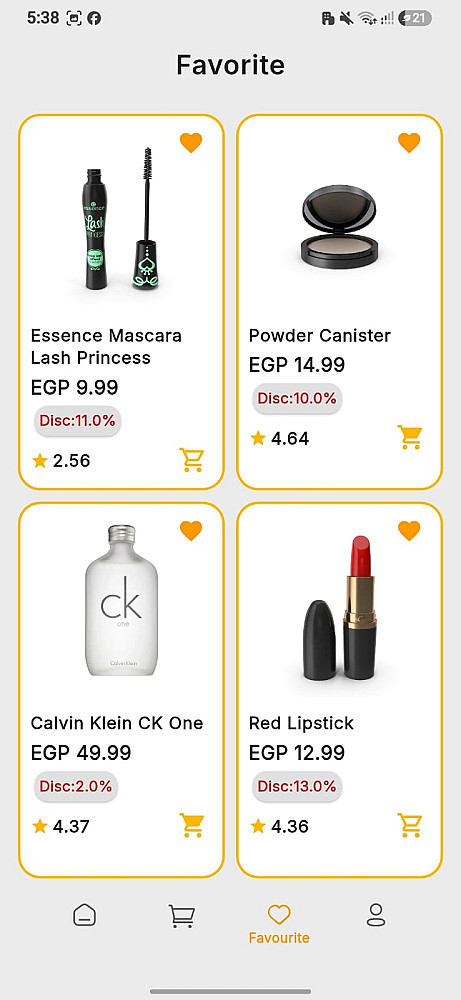The width and height of the screenshot is (461, 1000).
Task: View the CK One perfume bottle image
Action: pos(121,600)
